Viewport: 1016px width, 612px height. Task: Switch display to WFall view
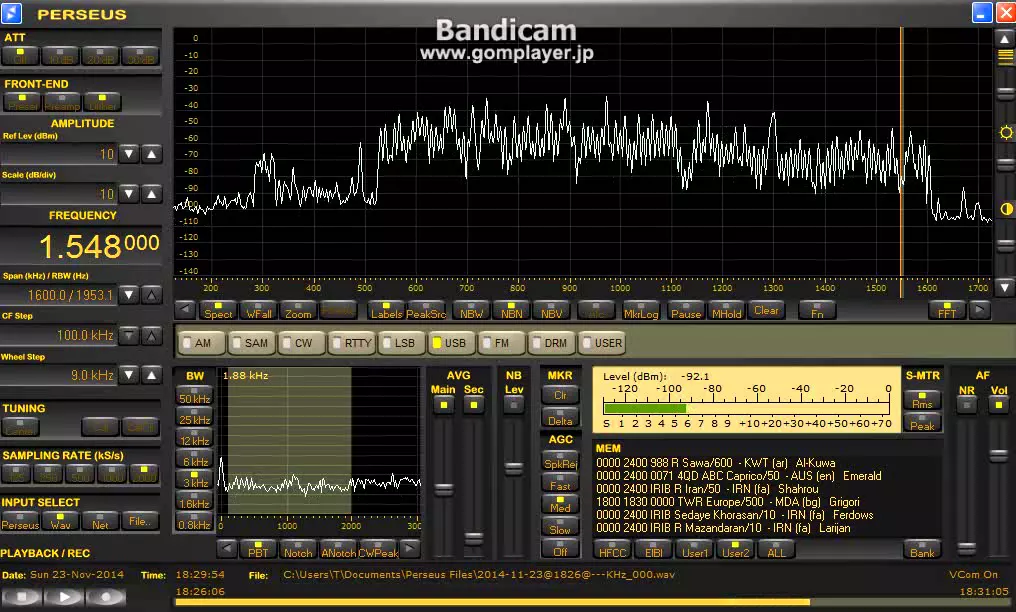tap(259, 310)
